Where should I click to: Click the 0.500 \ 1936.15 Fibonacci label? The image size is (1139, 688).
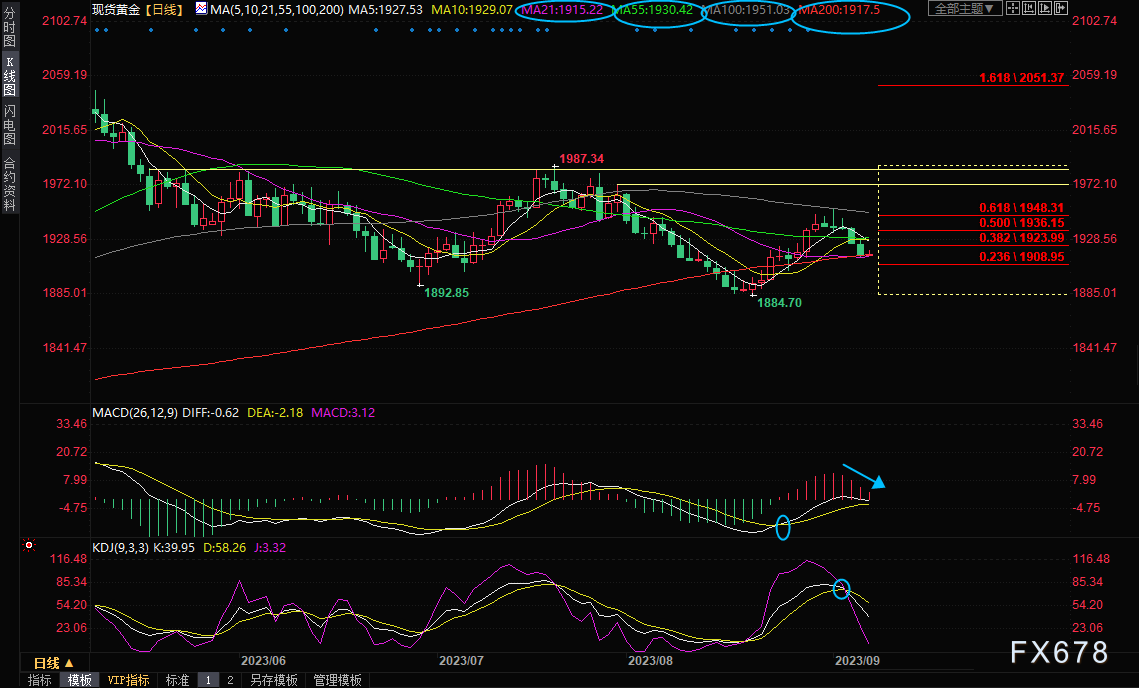[x=1021, y=223]
